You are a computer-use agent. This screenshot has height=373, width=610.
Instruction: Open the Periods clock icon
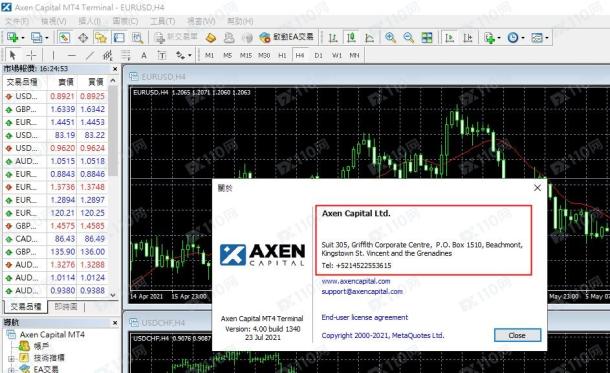point(513,38)
